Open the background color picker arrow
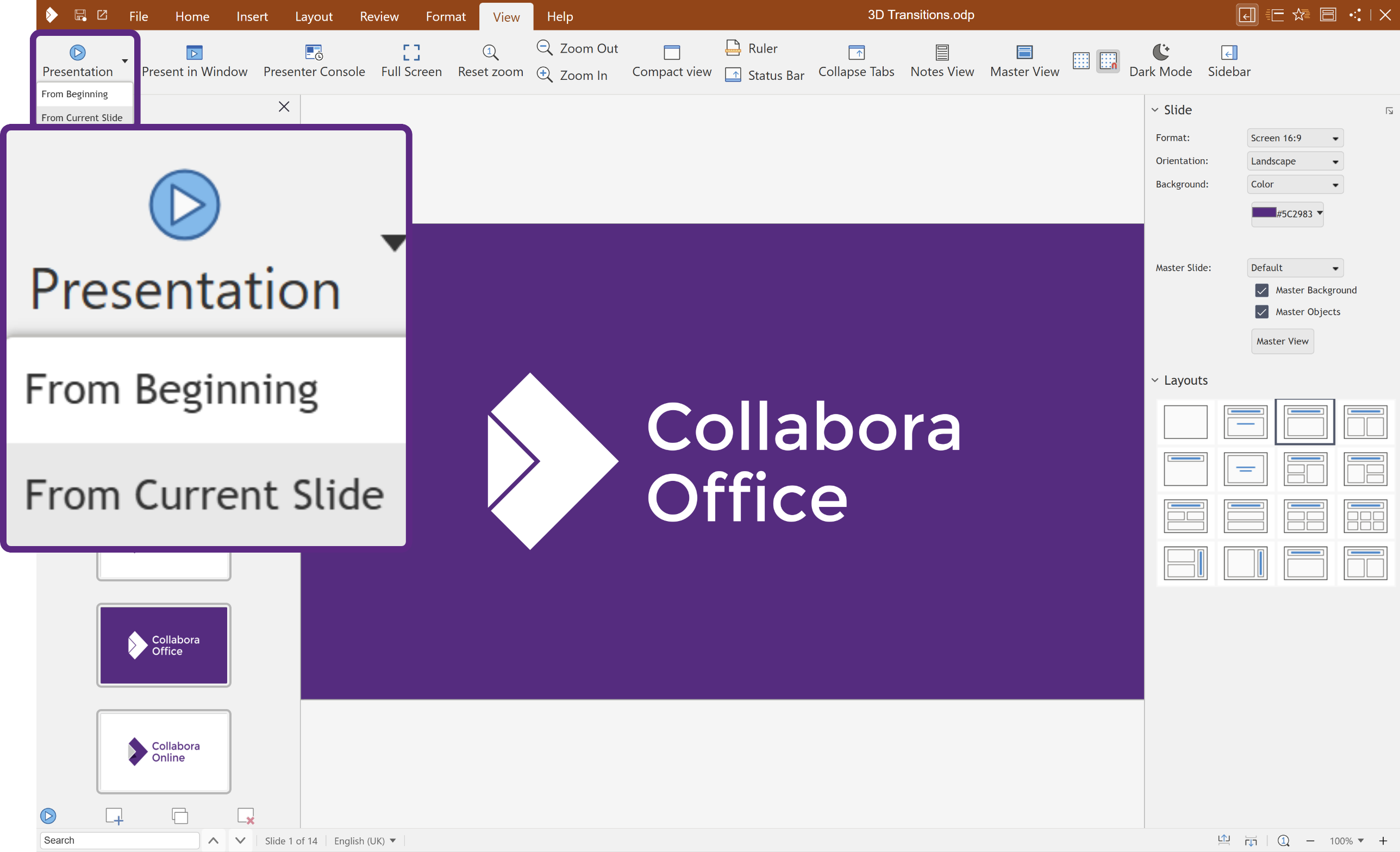Image resolution: width=1400 pixels, height=852 pixels. (x=1320, y=213)
